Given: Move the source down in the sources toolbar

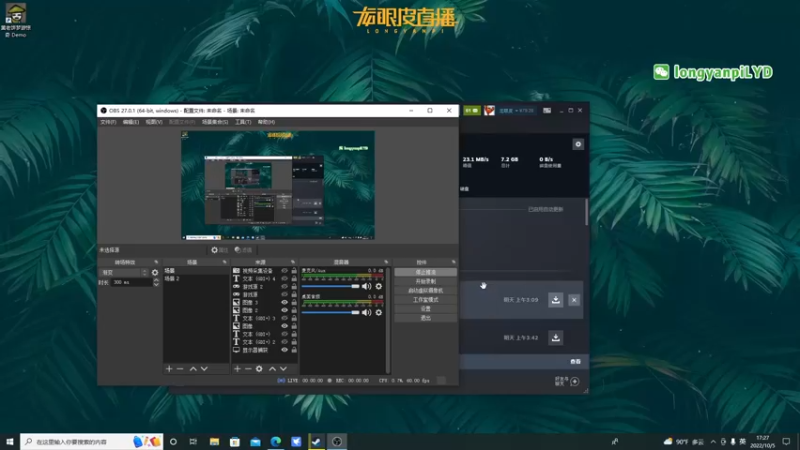Looking at the screenshot, I should click(x=284, y=369).
